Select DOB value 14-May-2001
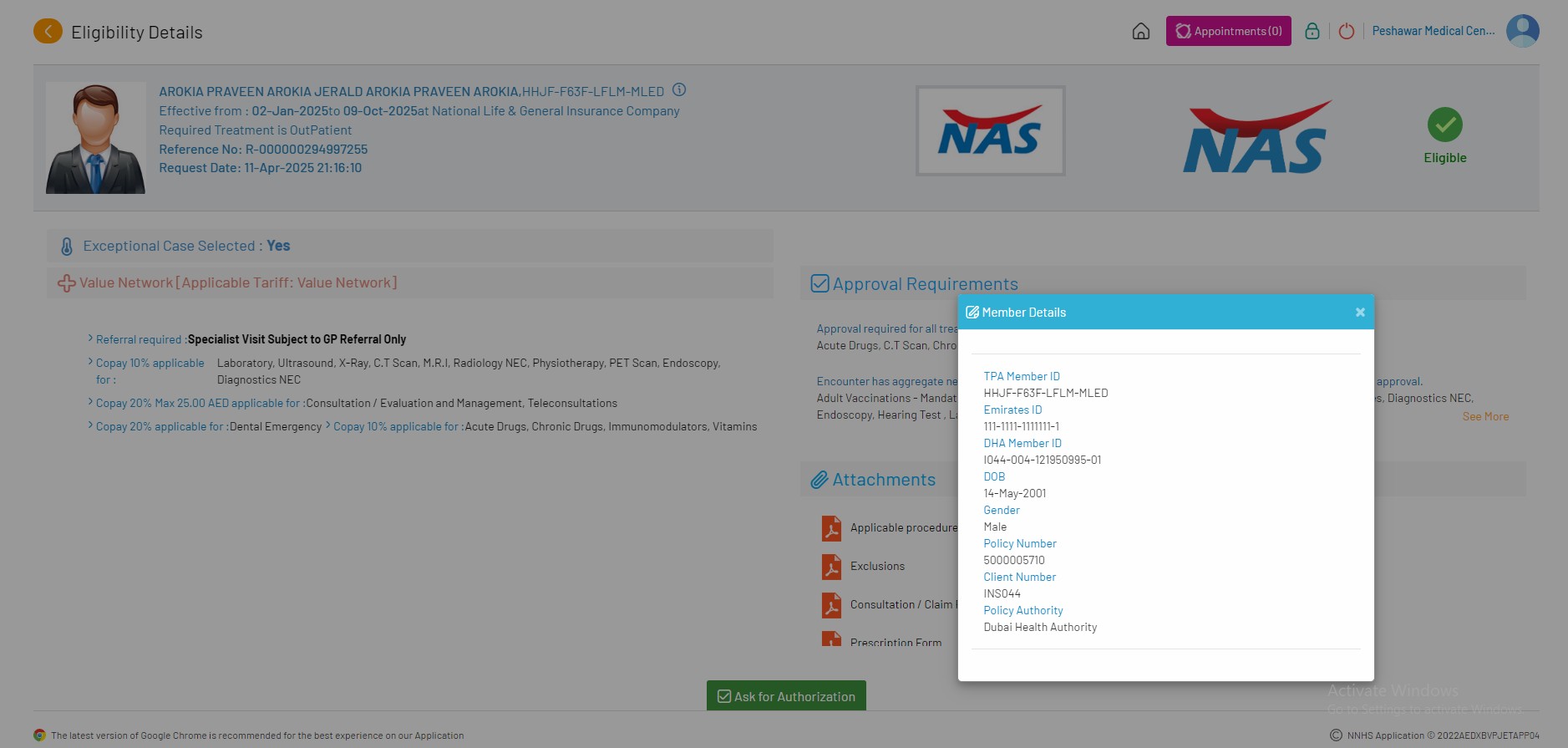 tap(1015, 493)
